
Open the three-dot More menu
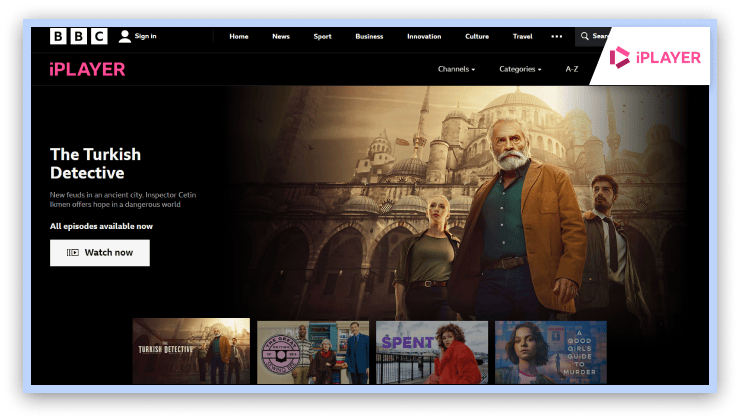pyautogui.click(x=557, y=36)
